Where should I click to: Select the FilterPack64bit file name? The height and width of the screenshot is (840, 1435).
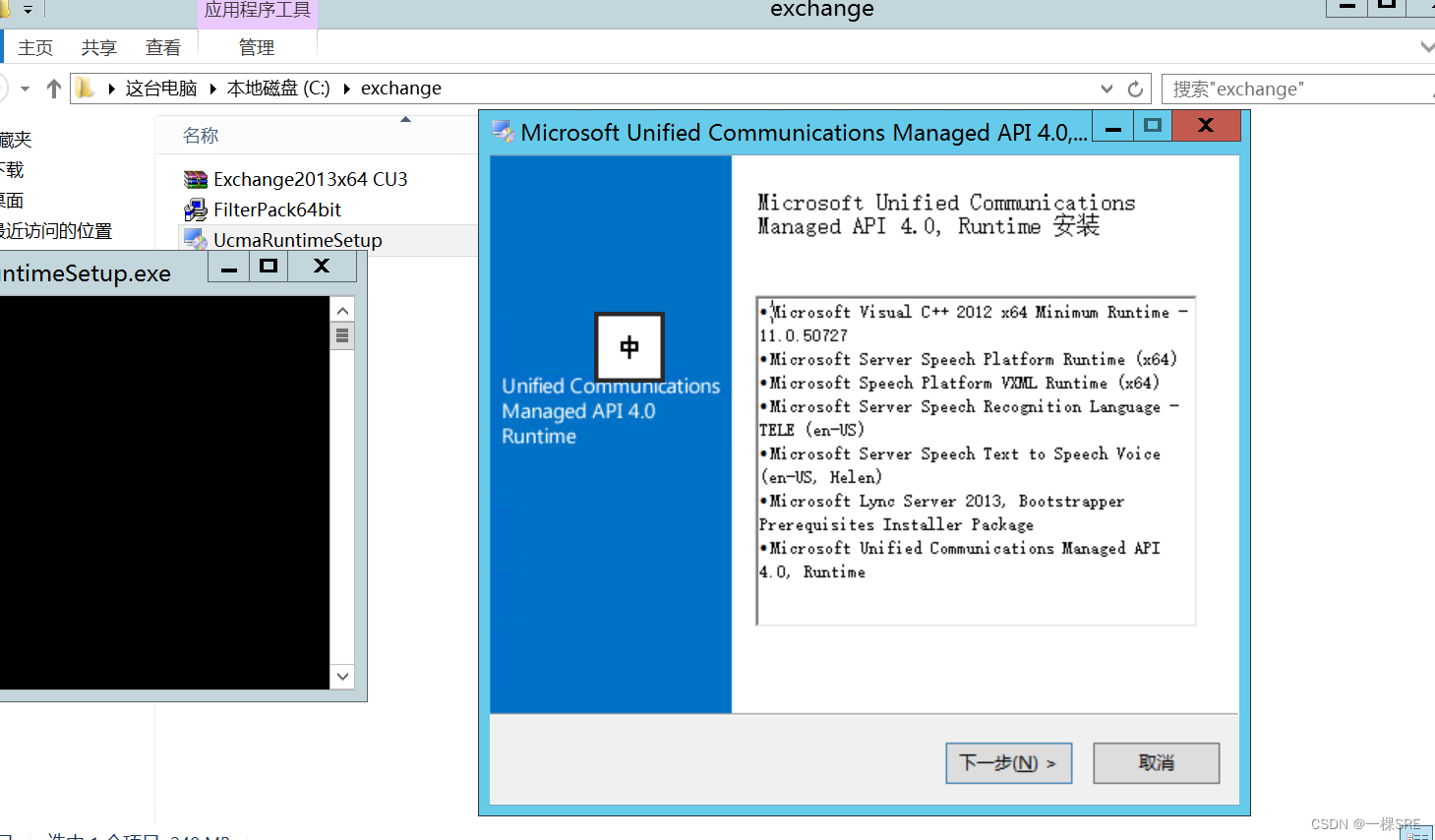tap(277, 210)
